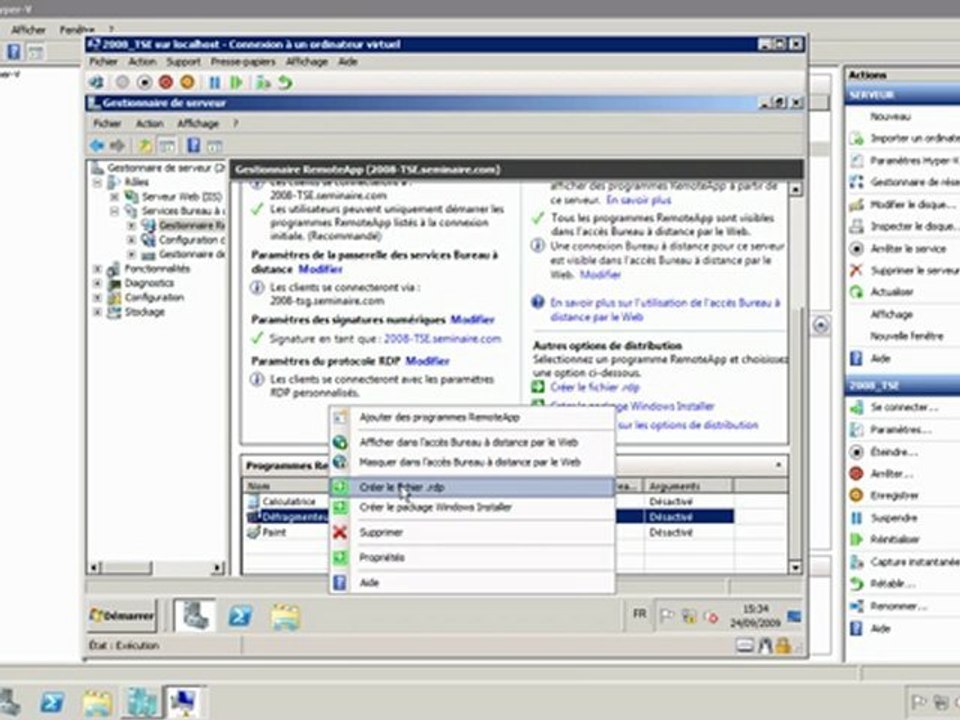Choose Propriétés in context menu
960x720 pixels.
coord(472,557)
